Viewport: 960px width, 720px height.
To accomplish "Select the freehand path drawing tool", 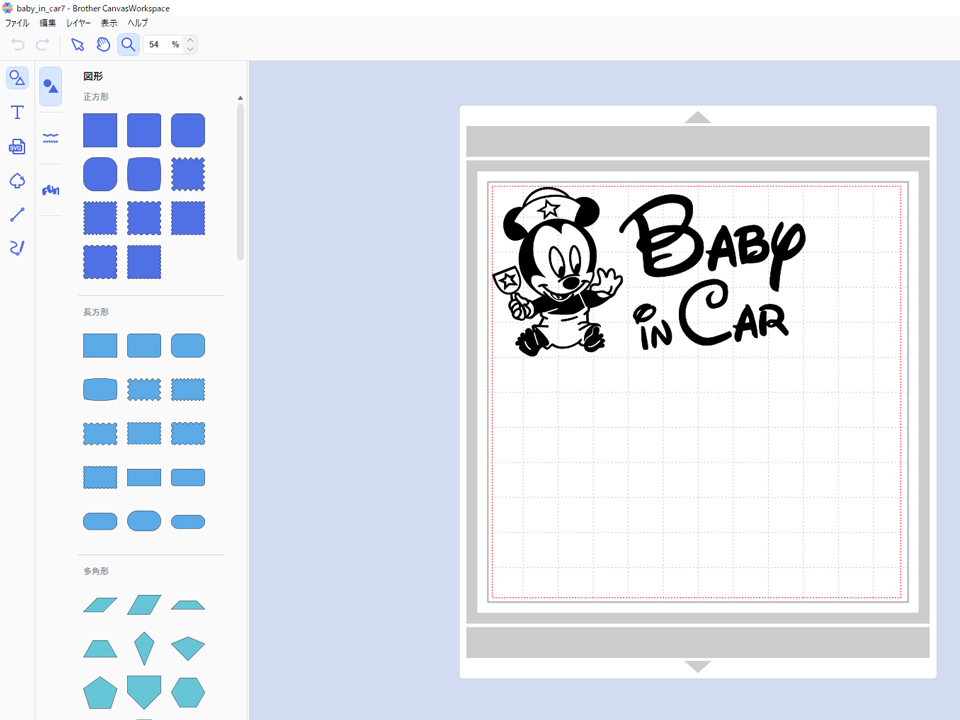I will (x=17, y=248).
